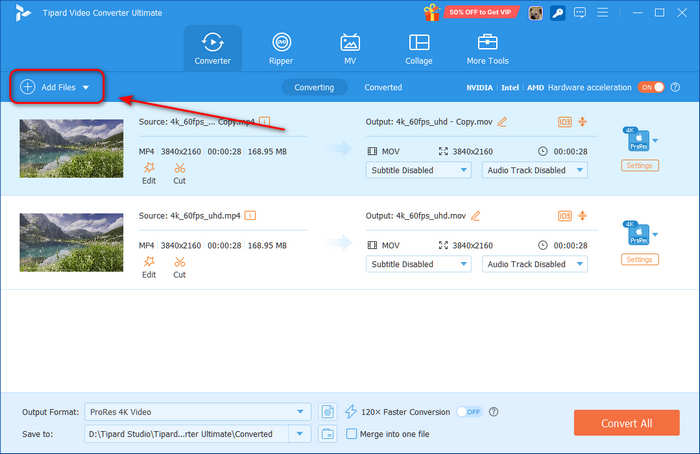Image resolution: width=700 pixels, height=454 pixels.
Task: Check Merge into one file
Action: click(x=351, y=433)
